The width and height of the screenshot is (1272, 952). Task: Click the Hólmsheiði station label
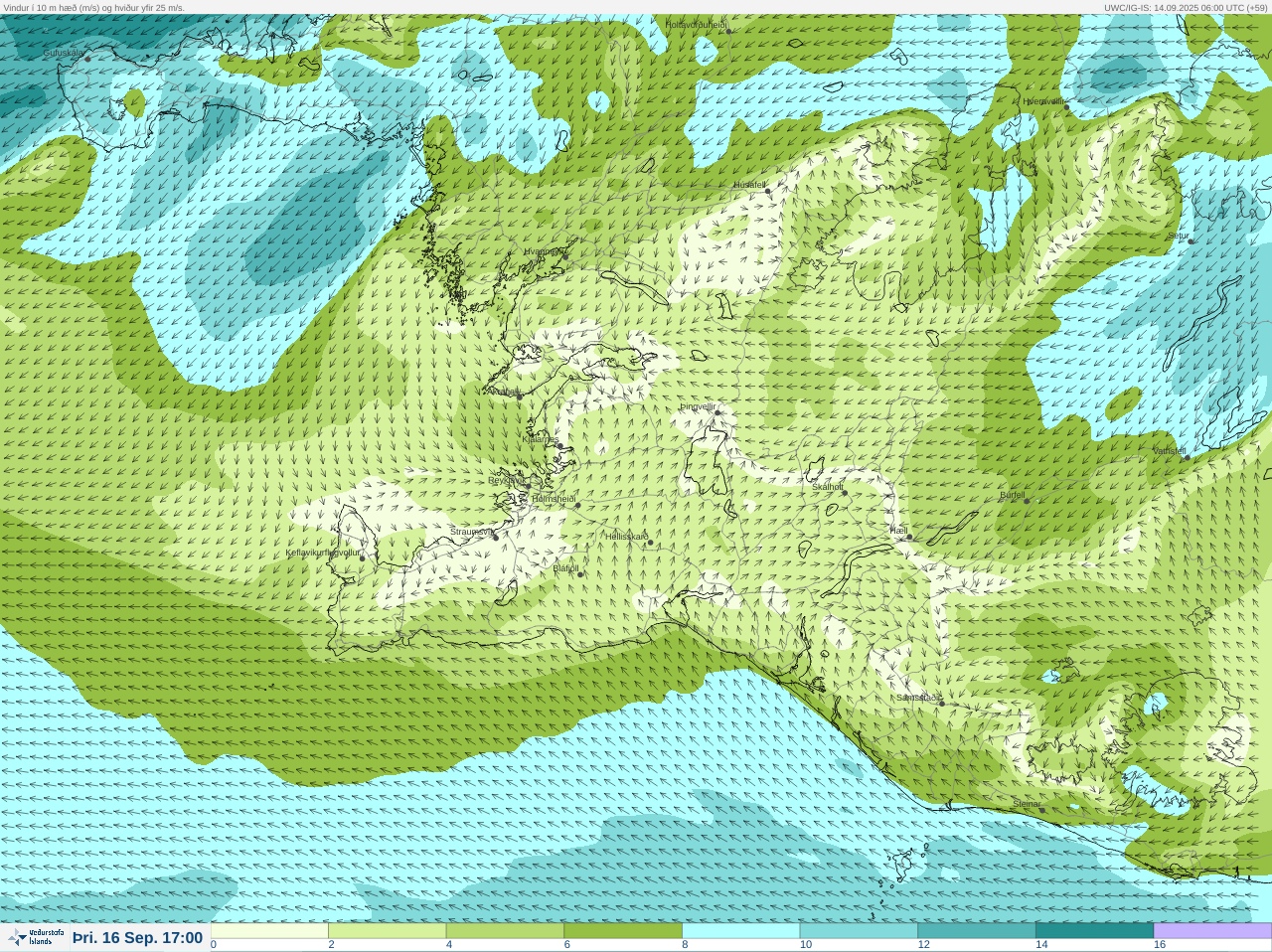point(554,499)
